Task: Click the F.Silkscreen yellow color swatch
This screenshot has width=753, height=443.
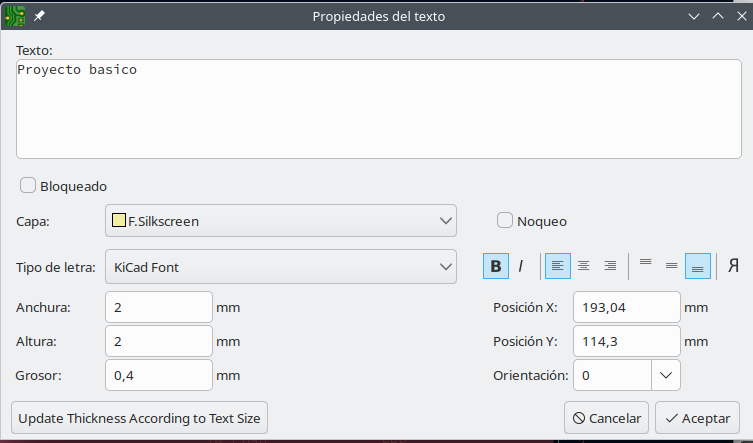Action: pos(119,221)
